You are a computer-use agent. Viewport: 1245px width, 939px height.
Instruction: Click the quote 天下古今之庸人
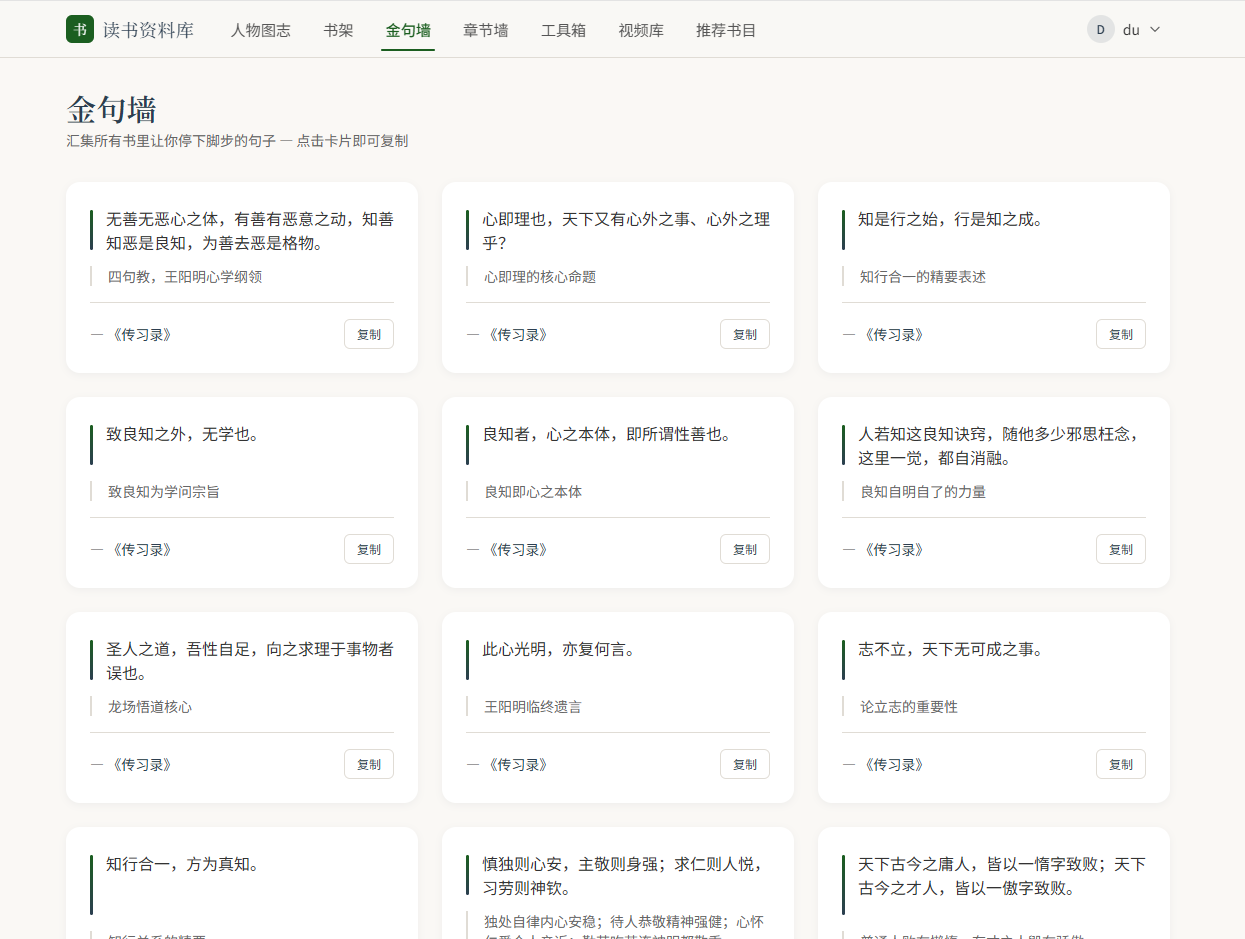(1002, 876)
